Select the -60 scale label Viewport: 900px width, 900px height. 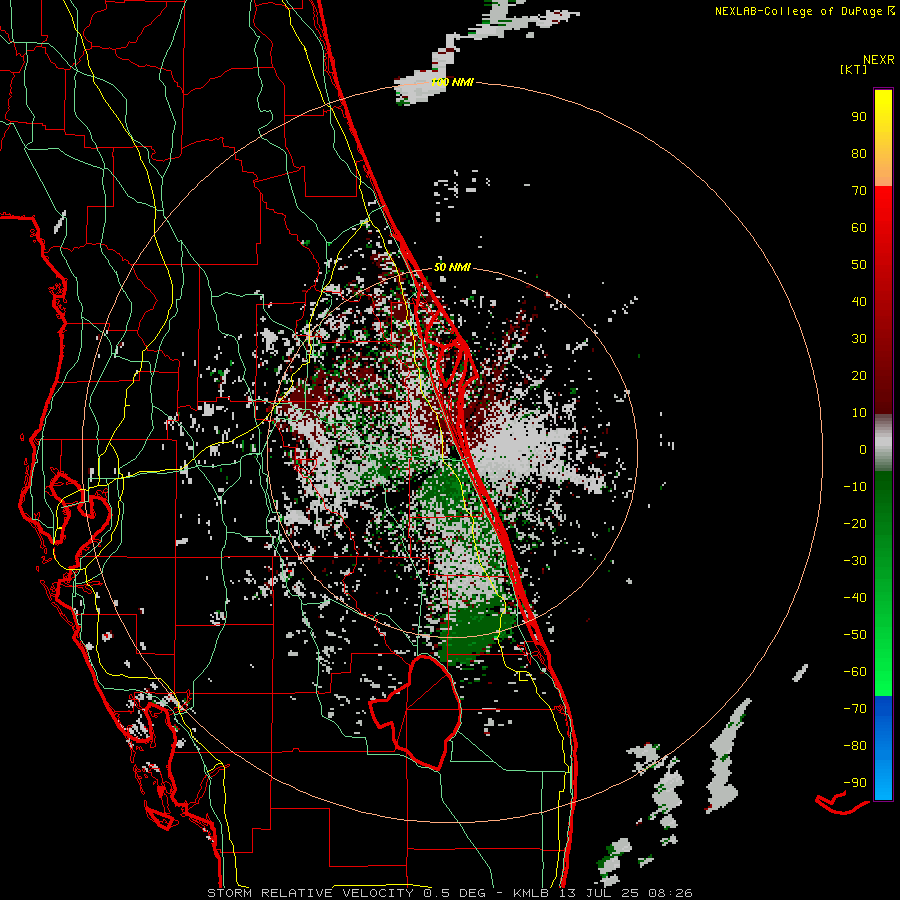click(x=855, y=672)
